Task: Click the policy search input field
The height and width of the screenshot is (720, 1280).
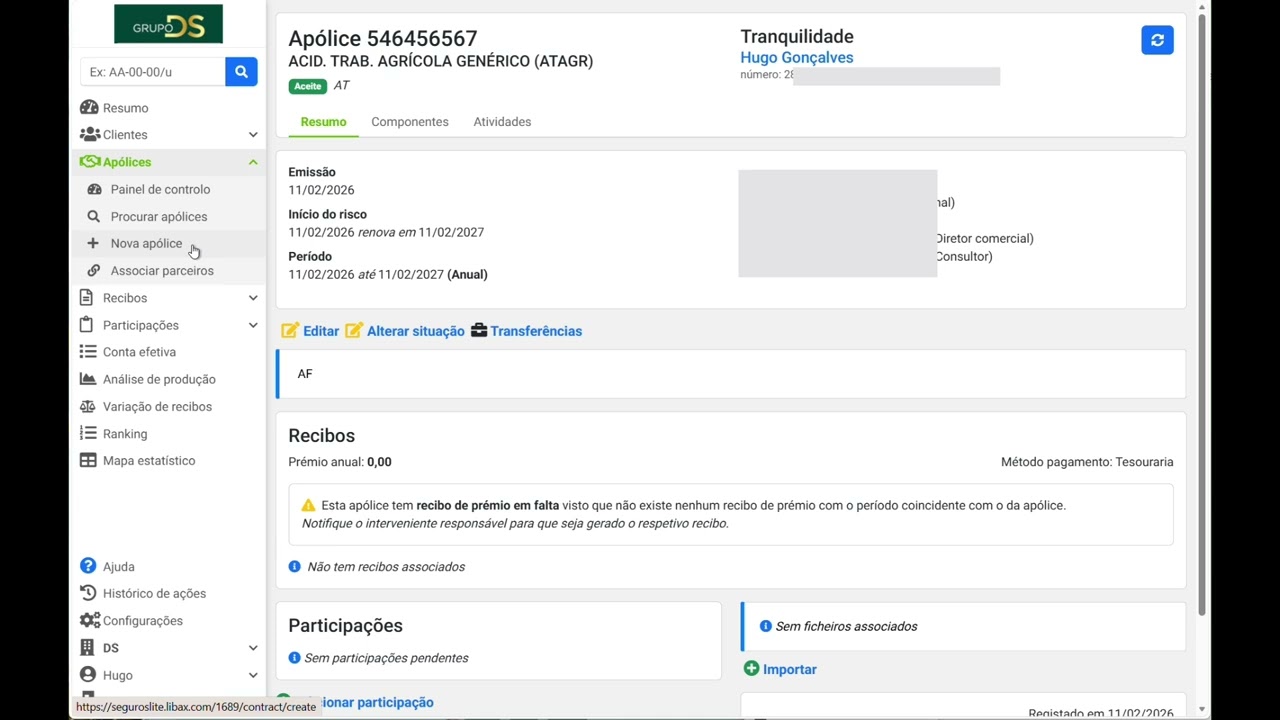Action: point(153,72)
